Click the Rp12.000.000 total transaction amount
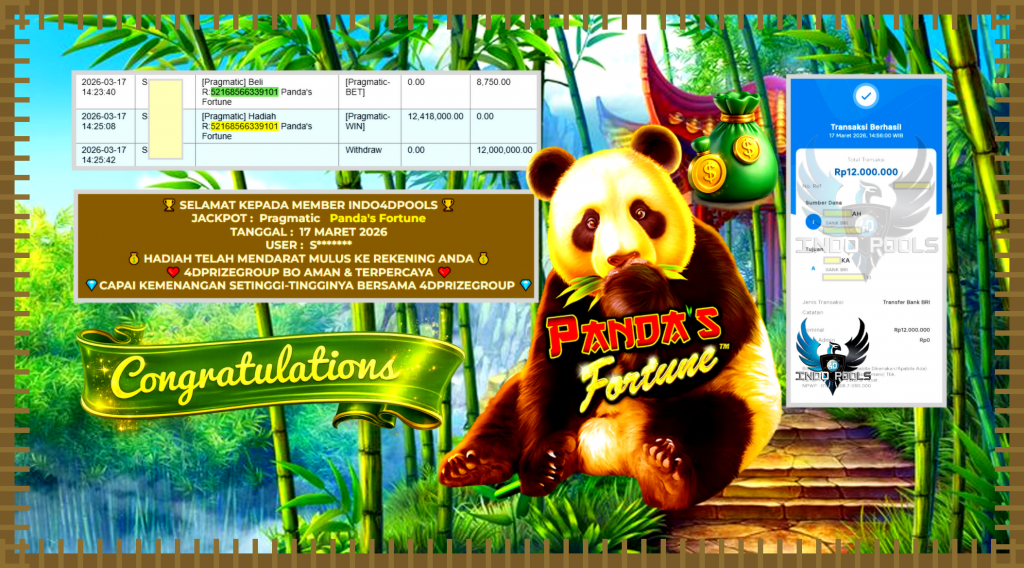 [866, 172]
